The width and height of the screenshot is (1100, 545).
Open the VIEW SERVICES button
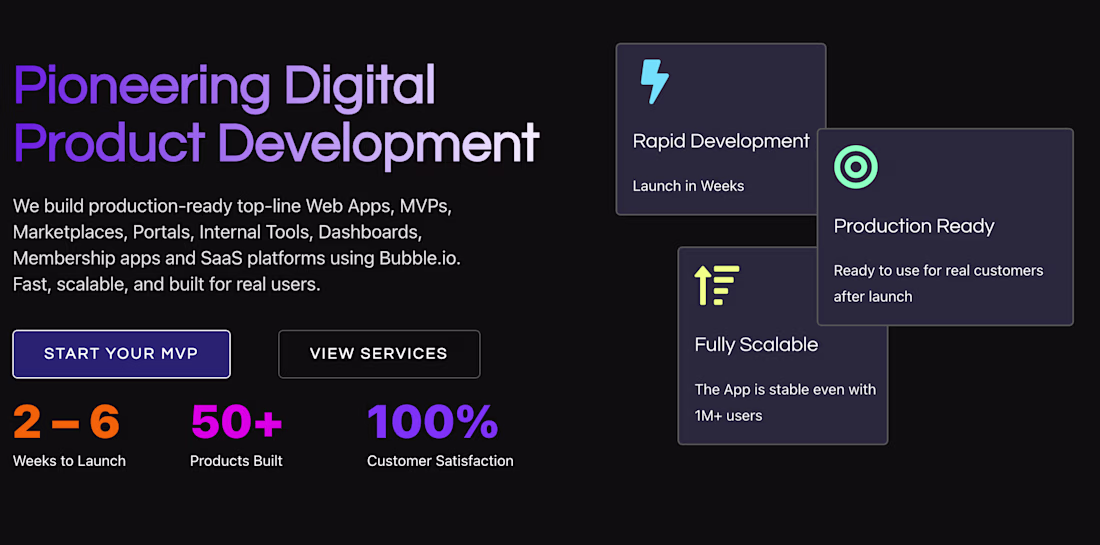(x=379, y=354)
